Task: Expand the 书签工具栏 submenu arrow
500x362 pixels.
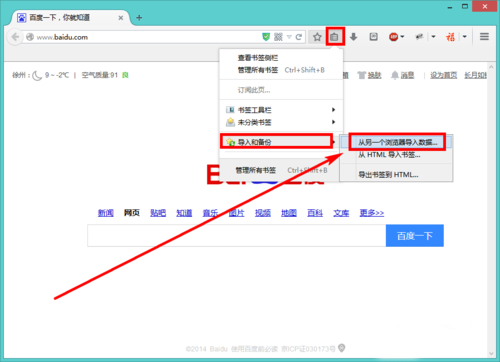Action: (333, 110)
